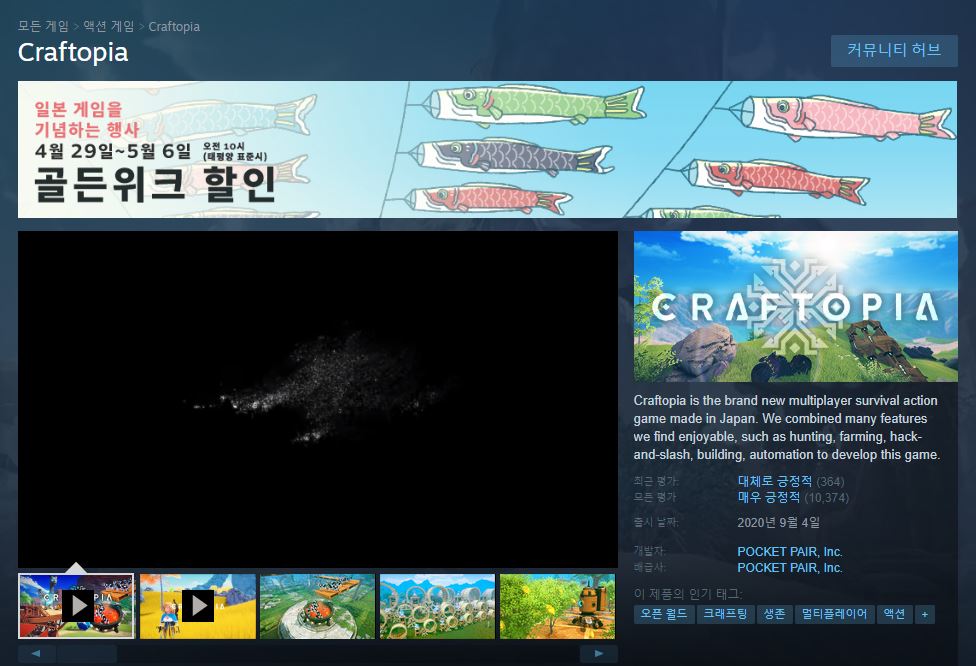Viewport: 976px width, 666px height.
Task: Select the 크래프팅 tag
Action: [x=725, y=614]
